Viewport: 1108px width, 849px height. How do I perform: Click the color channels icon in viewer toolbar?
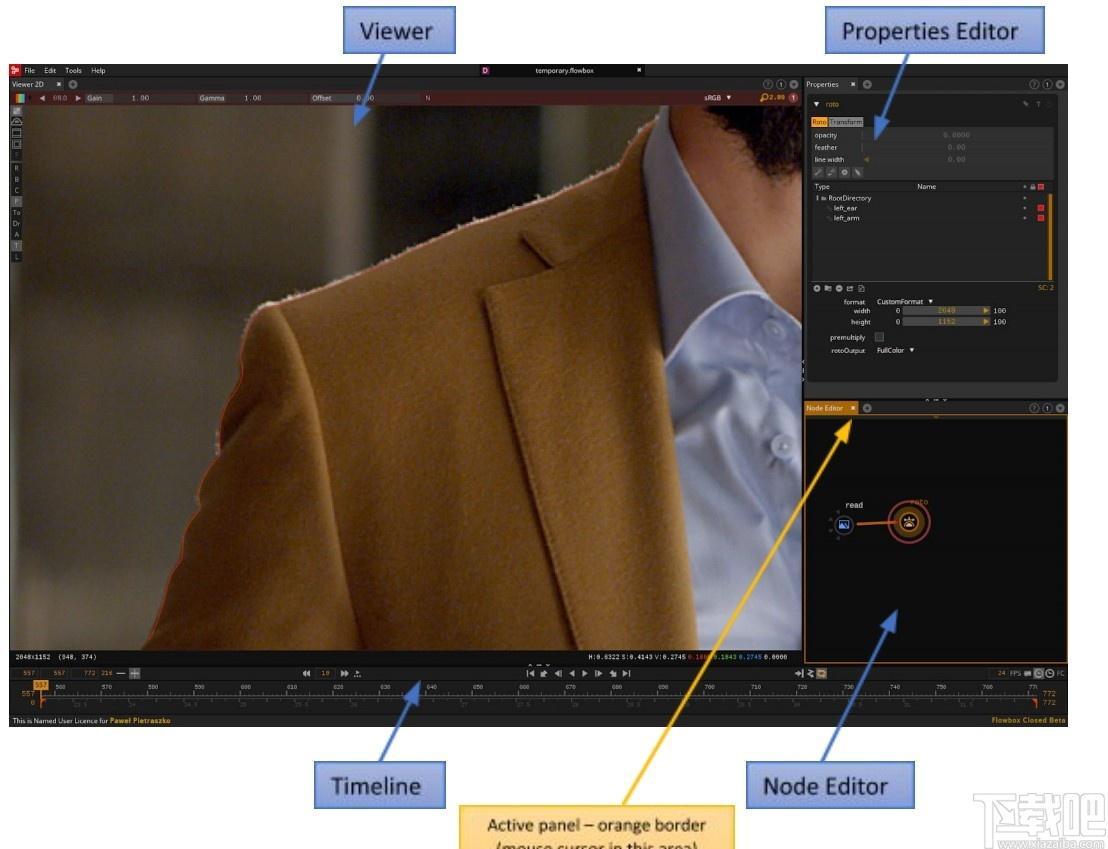click(20, 98)
